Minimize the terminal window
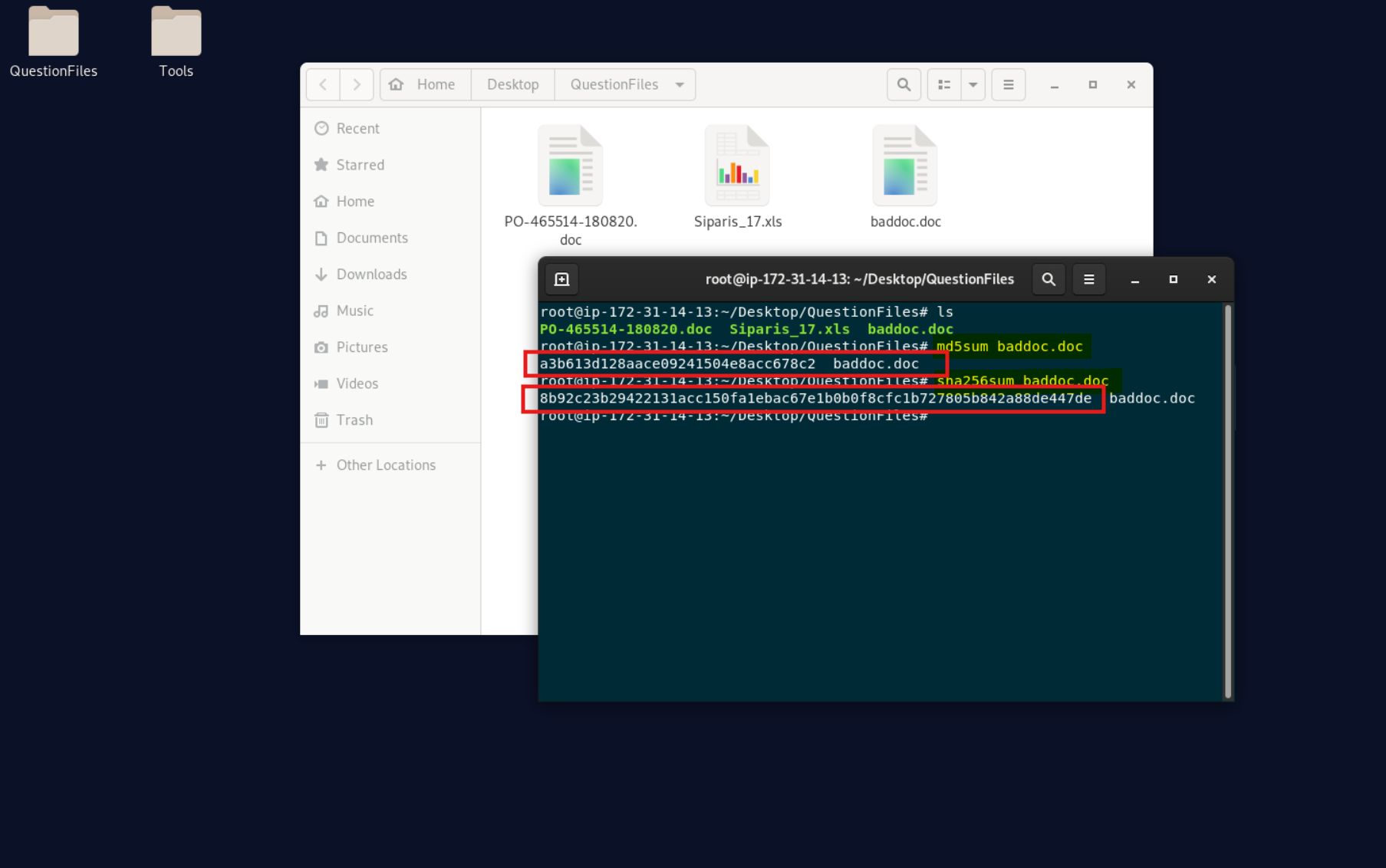The image size is (1386, 868). 1134,280
